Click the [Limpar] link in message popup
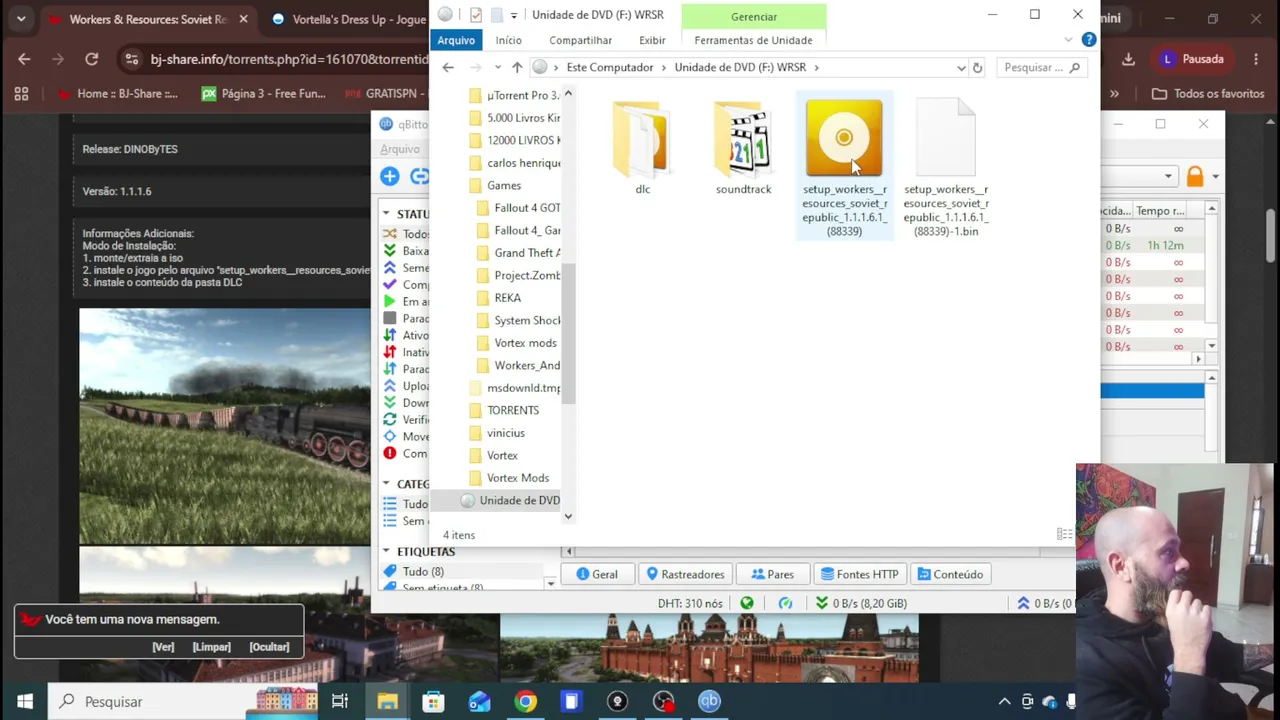The width and height of the screenshot is (1280, 720). [211, 647]
